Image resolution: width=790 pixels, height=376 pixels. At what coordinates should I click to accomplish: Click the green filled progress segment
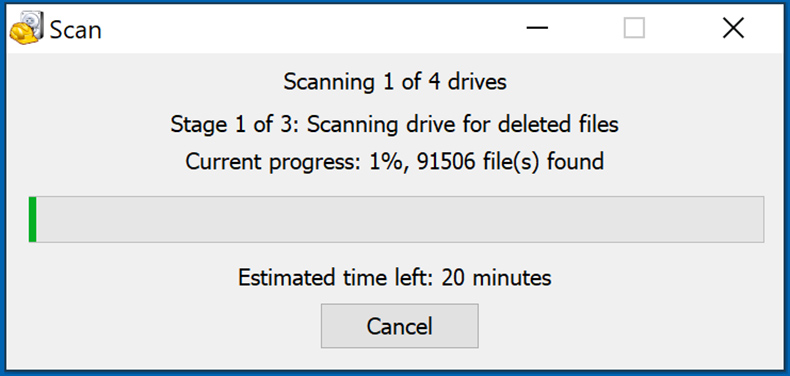pos(33,219)
